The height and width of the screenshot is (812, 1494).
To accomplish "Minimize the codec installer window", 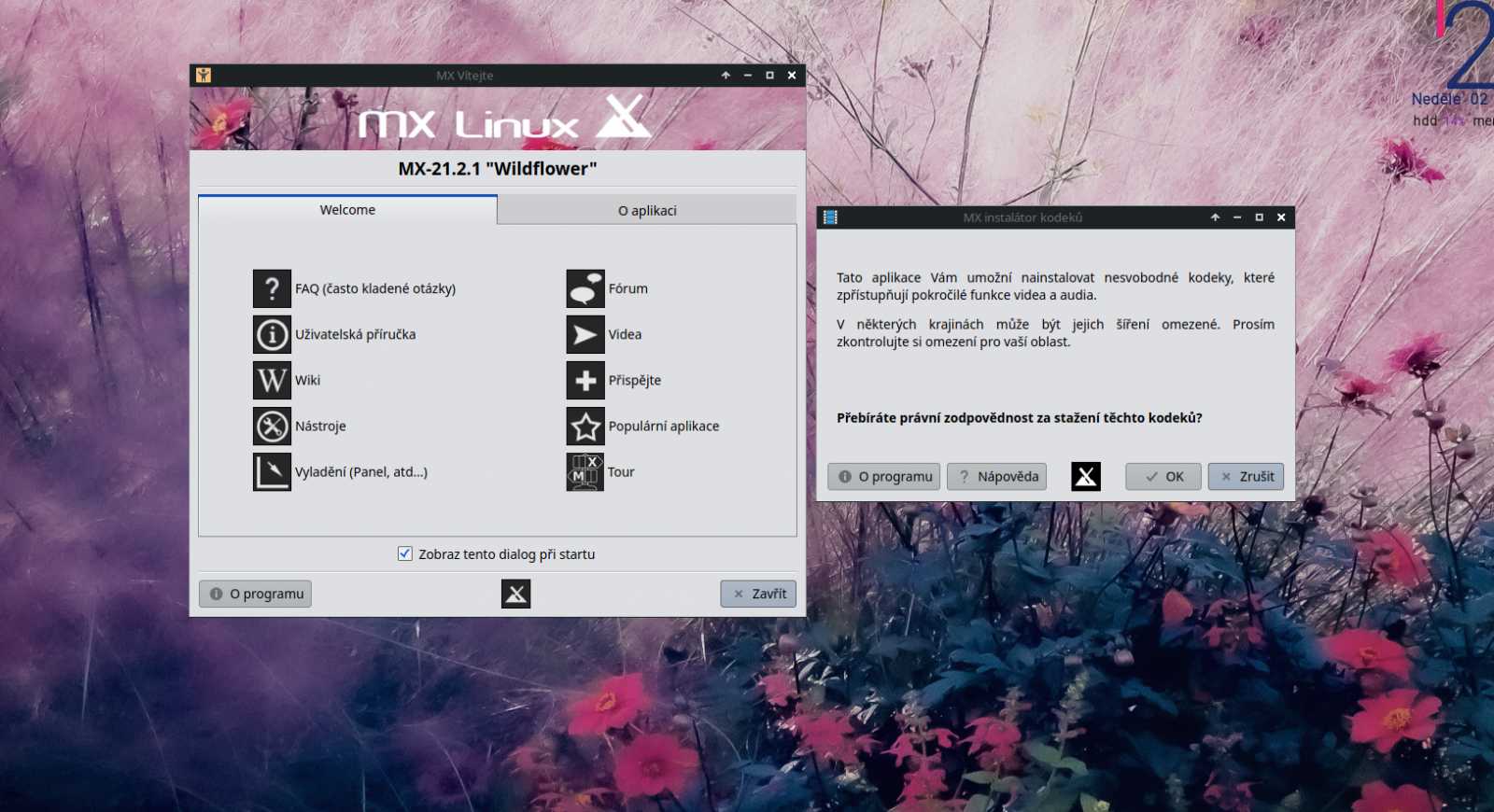I will click(x=1237, y=217).
